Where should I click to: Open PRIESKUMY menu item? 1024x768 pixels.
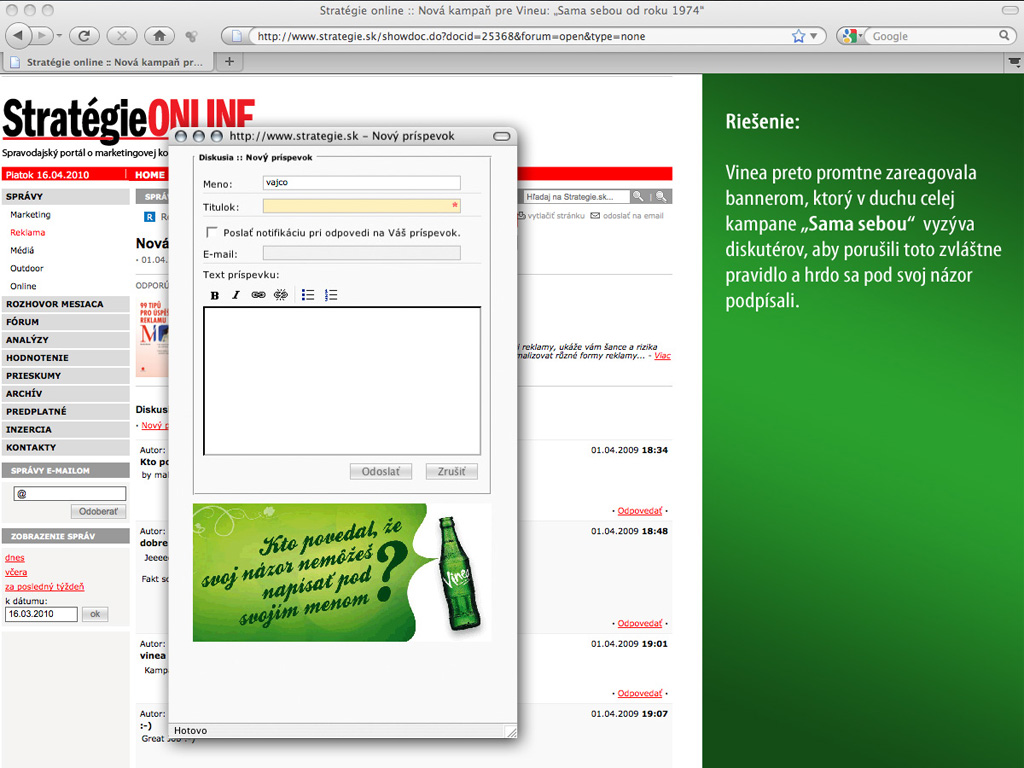point(66,376)
